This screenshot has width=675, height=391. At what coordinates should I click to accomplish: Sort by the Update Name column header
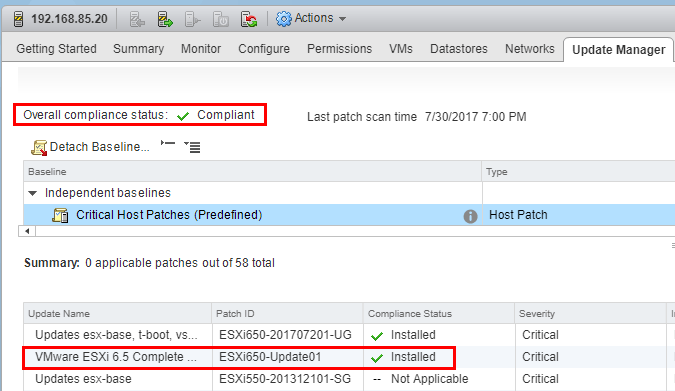click(x=117, y=313)
